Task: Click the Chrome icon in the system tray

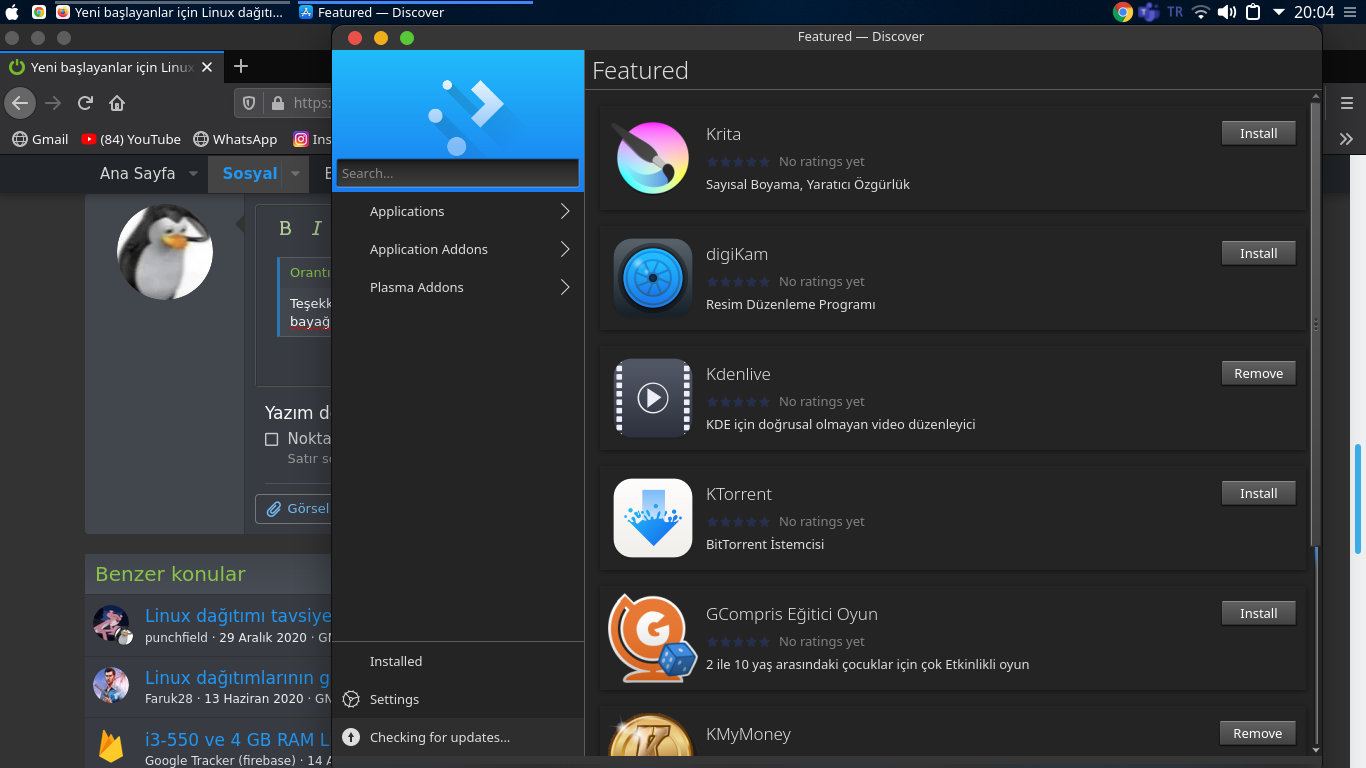Action: click(1123, 12)
